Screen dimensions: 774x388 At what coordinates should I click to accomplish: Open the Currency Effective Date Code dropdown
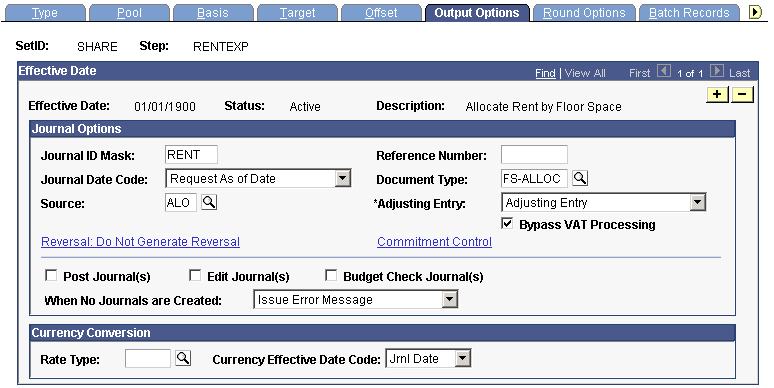coord(463,358)
